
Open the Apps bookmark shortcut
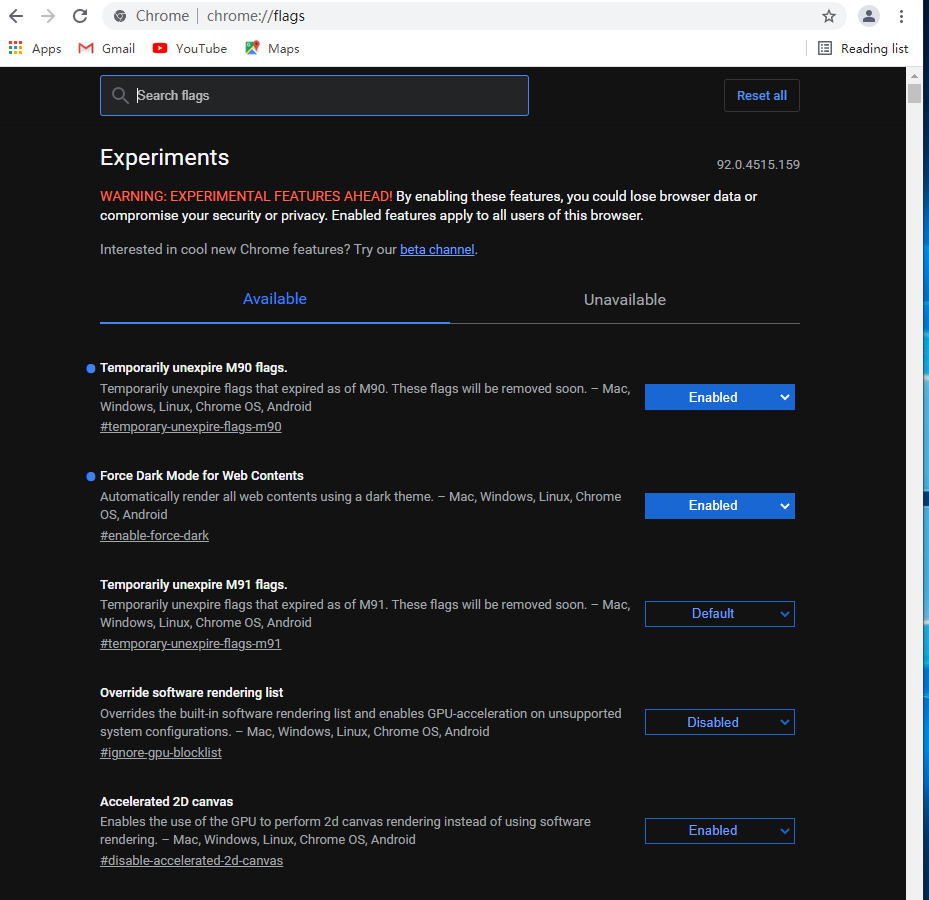coord(35,49)
